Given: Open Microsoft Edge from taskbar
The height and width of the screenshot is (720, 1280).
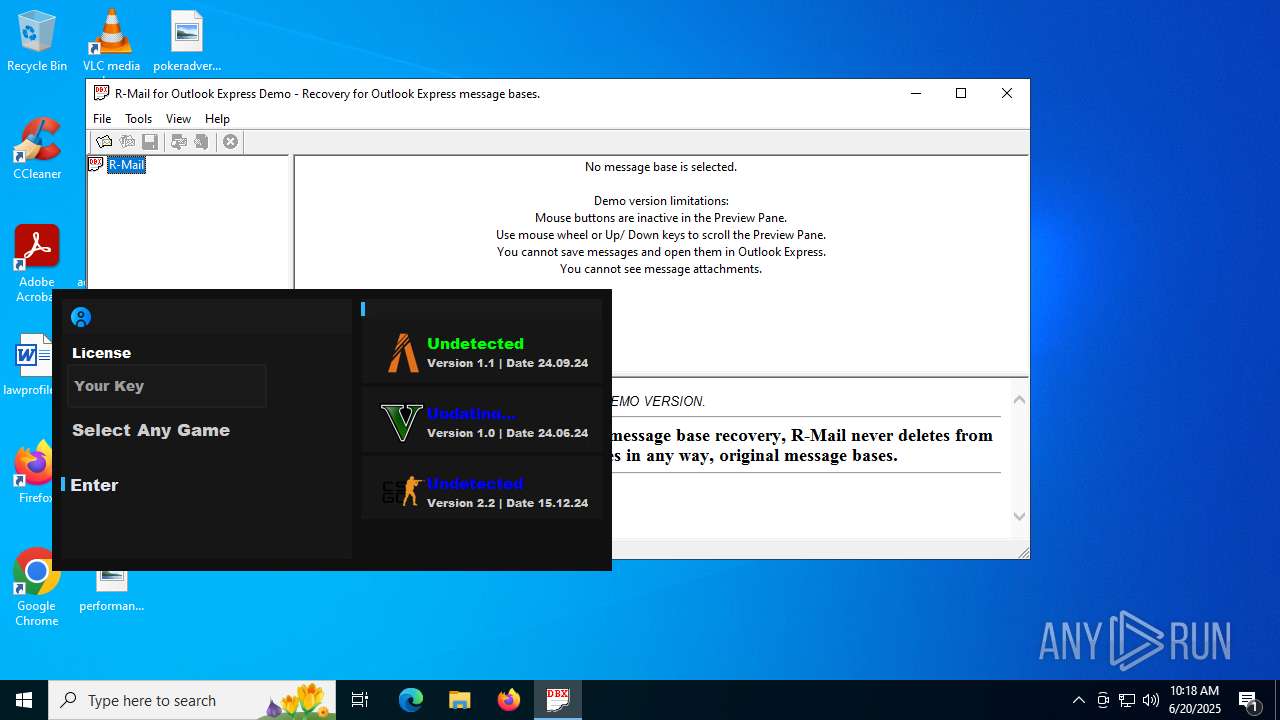Looking at the screenshot, I should point(411,700).
